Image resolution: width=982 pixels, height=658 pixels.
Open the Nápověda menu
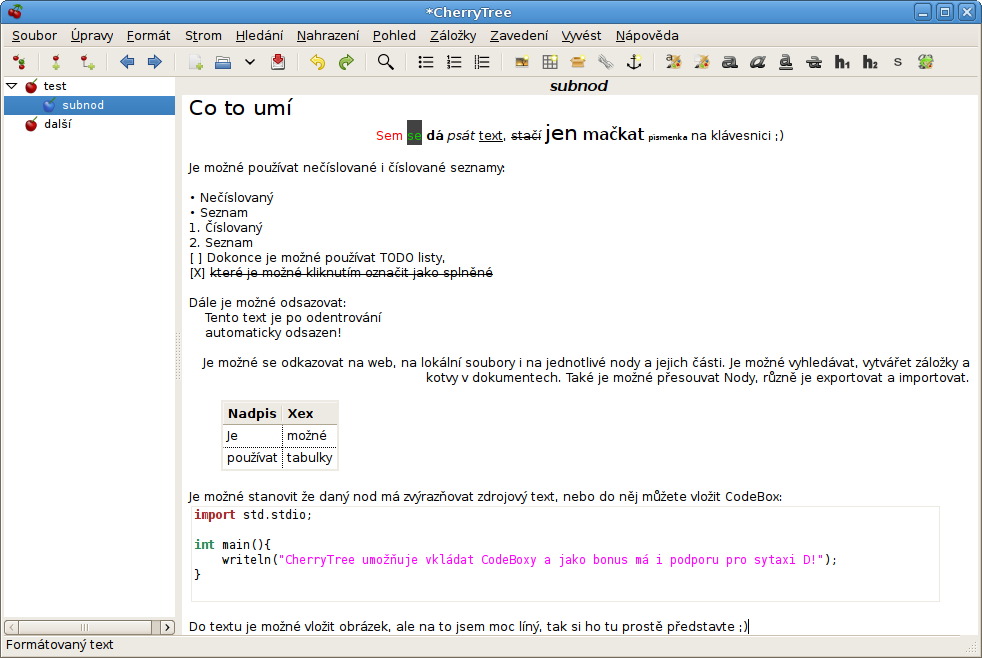[x=647, y=36]
